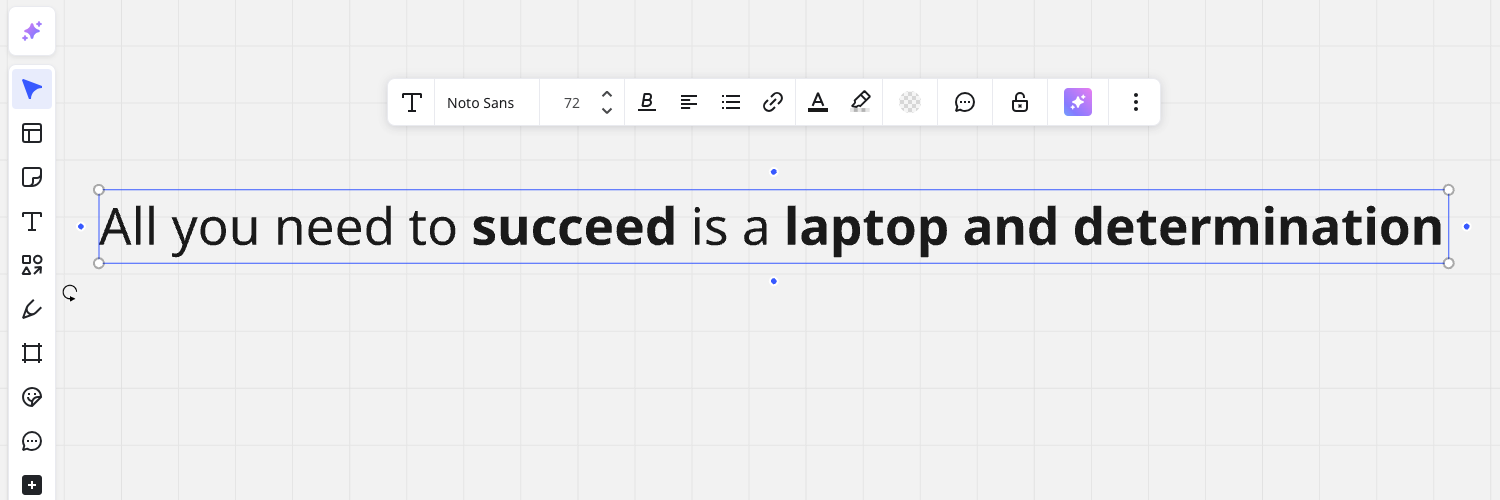Open more tools with the plus icon
The width and height of the screenshot is (1500, 500).
click(32, 485)
